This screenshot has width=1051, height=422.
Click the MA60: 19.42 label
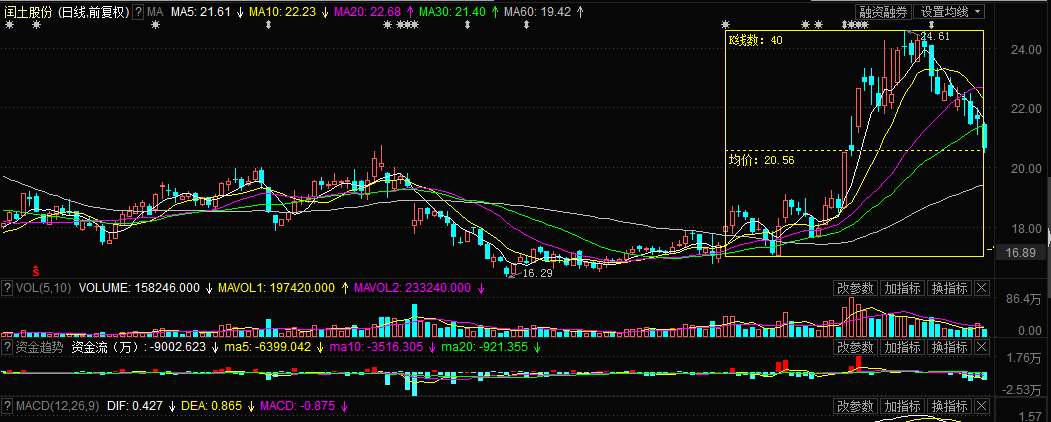[537, 12]
